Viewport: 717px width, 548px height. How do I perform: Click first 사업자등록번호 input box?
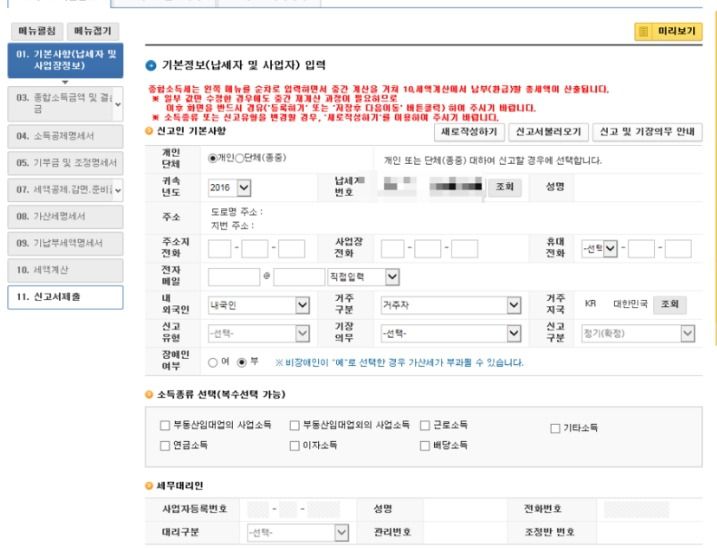[258, 510]
